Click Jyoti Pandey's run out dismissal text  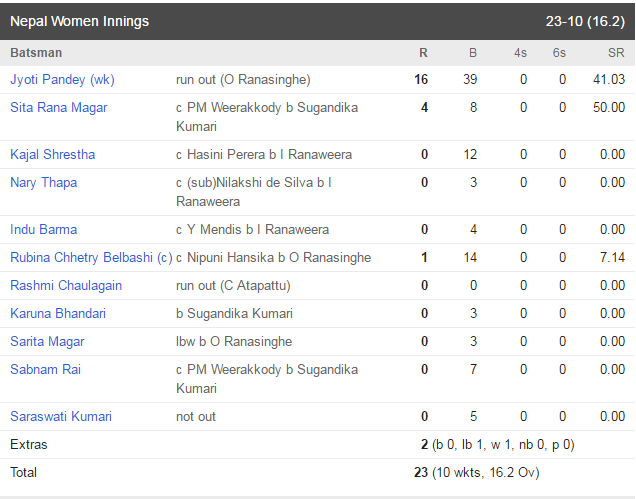tap(243, 80)
